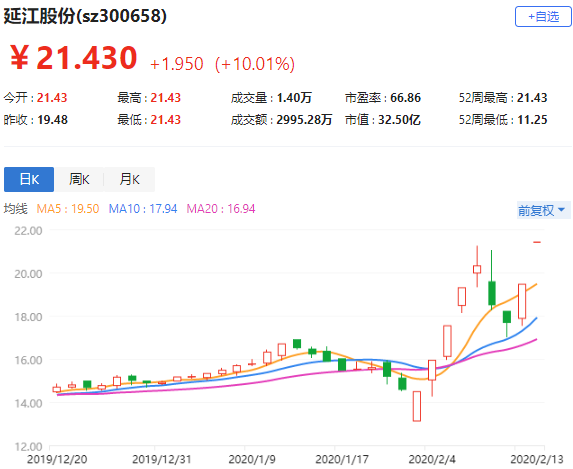
Task: Click 市盈率 value 66.86
Action: pos(405,98)
